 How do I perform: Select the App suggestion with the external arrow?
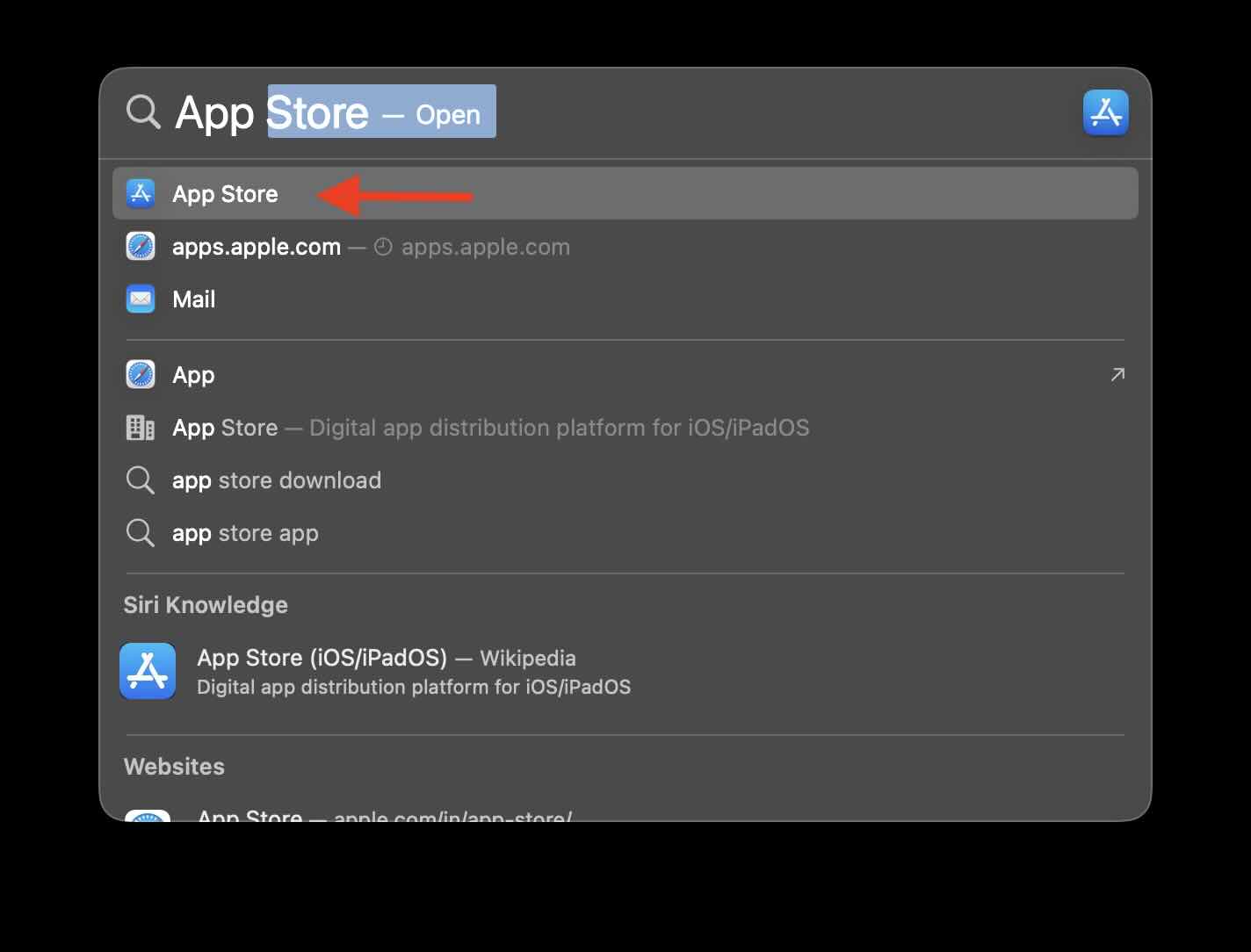(192, 374)
